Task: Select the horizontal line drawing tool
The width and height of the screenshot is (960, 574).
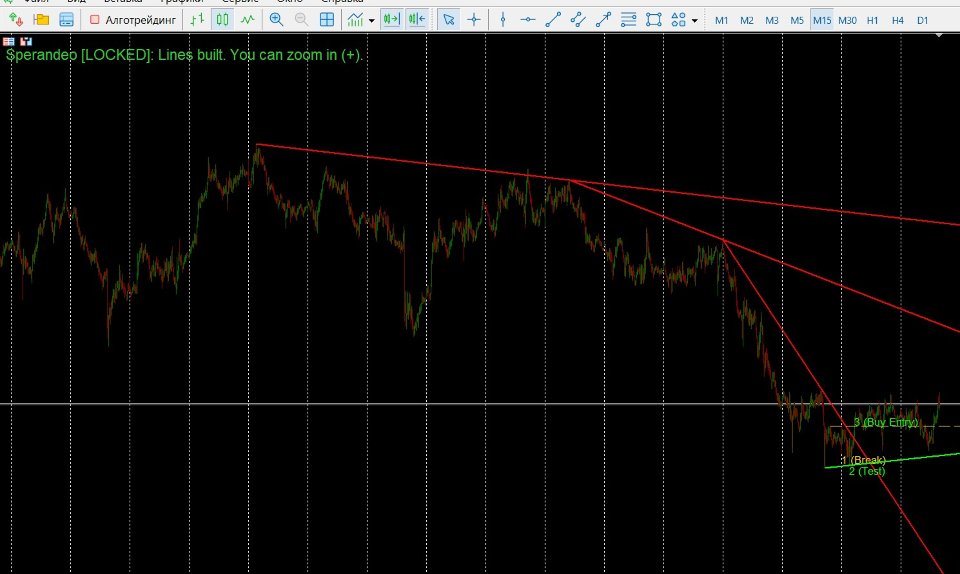Action: [528, 20]
